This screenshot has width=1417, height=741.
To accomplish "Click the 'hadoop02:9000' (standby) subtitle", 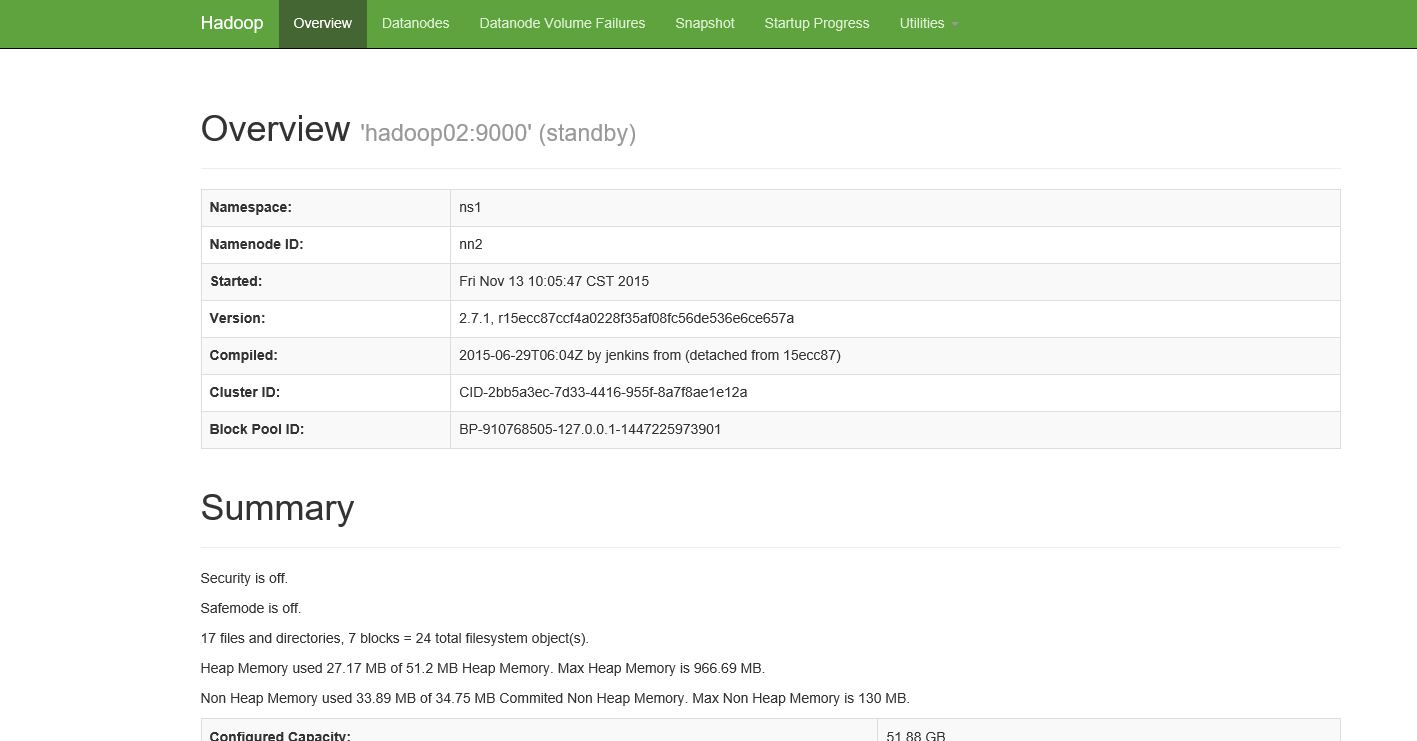I will tap(498, 133).
